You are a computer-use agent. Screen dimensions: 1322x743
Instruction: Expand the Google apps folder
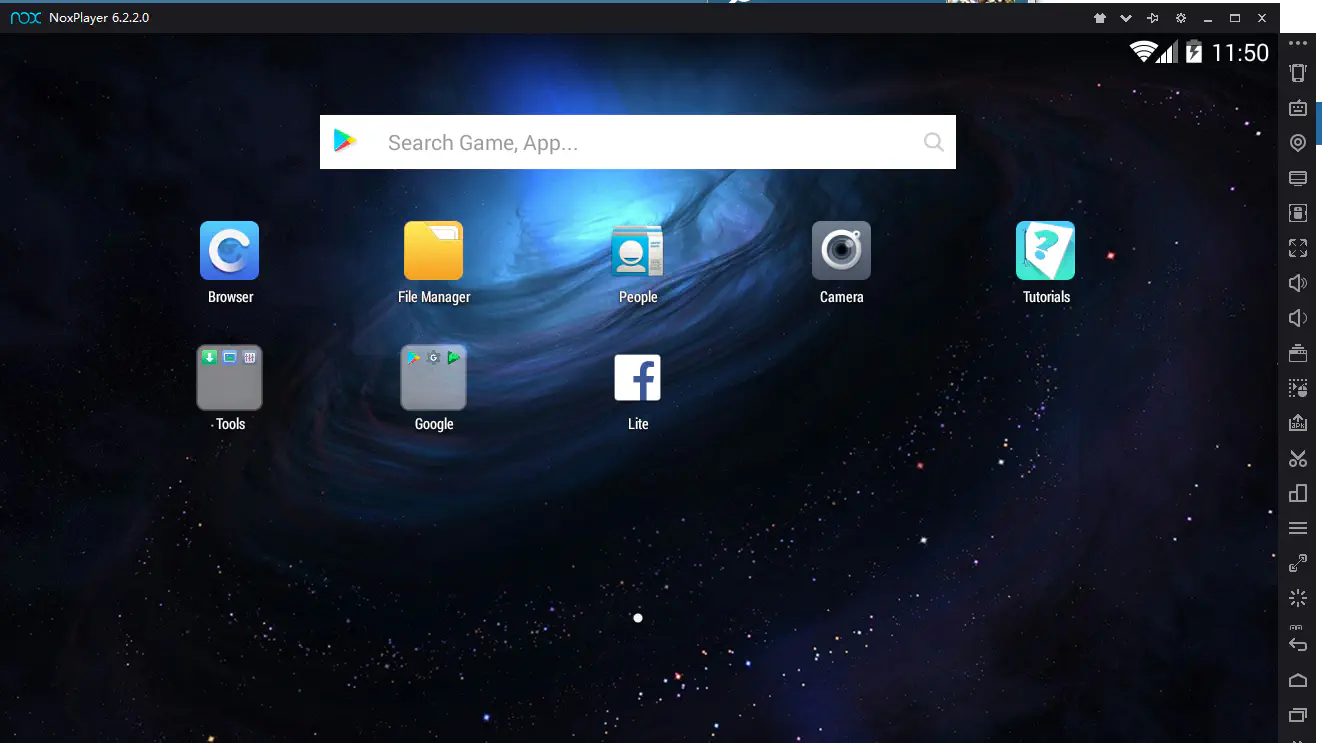click(433, 378)
